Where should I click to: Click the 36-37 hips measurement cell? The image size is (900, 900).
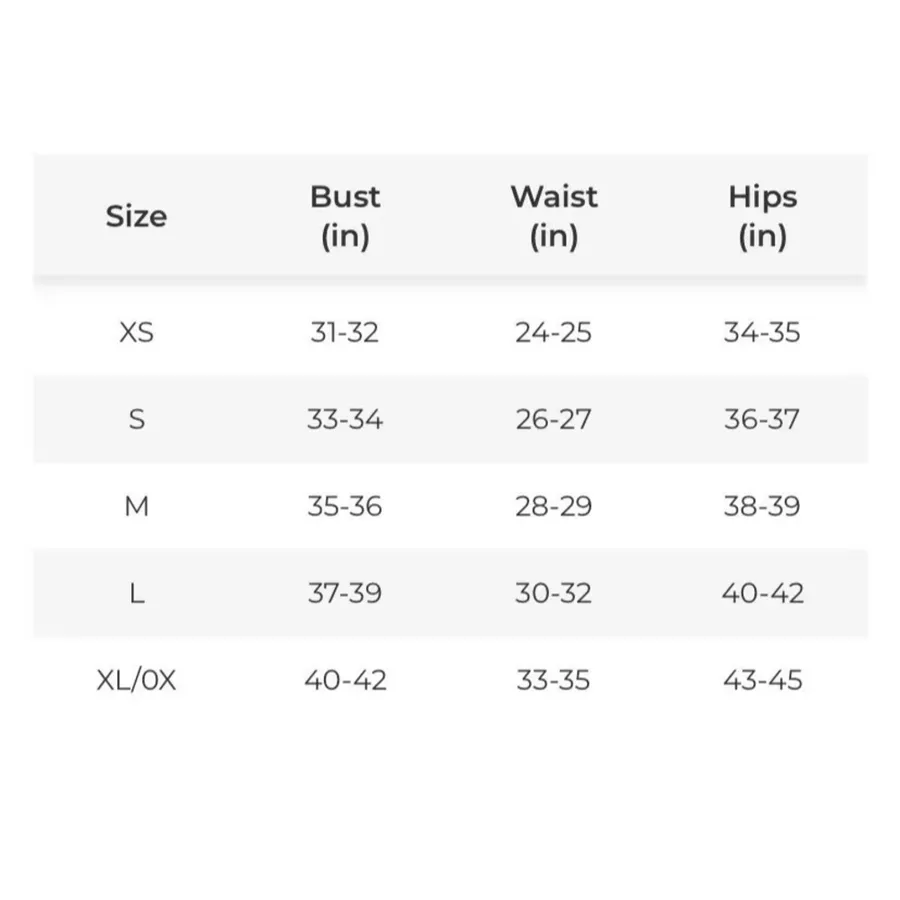click(762, 420)
